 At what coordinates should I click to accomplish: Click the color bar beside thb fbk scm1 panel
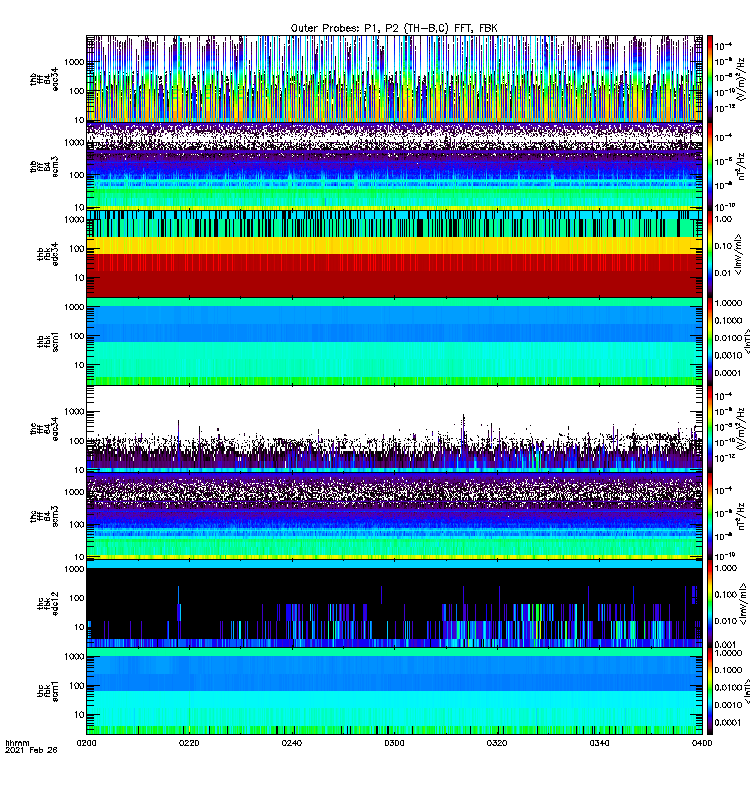(x=710, y=342)
